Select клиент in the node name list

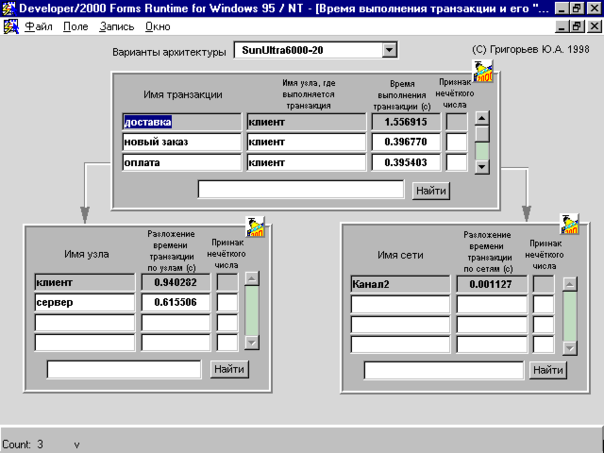pyautogui.click(x=85, y=282)
